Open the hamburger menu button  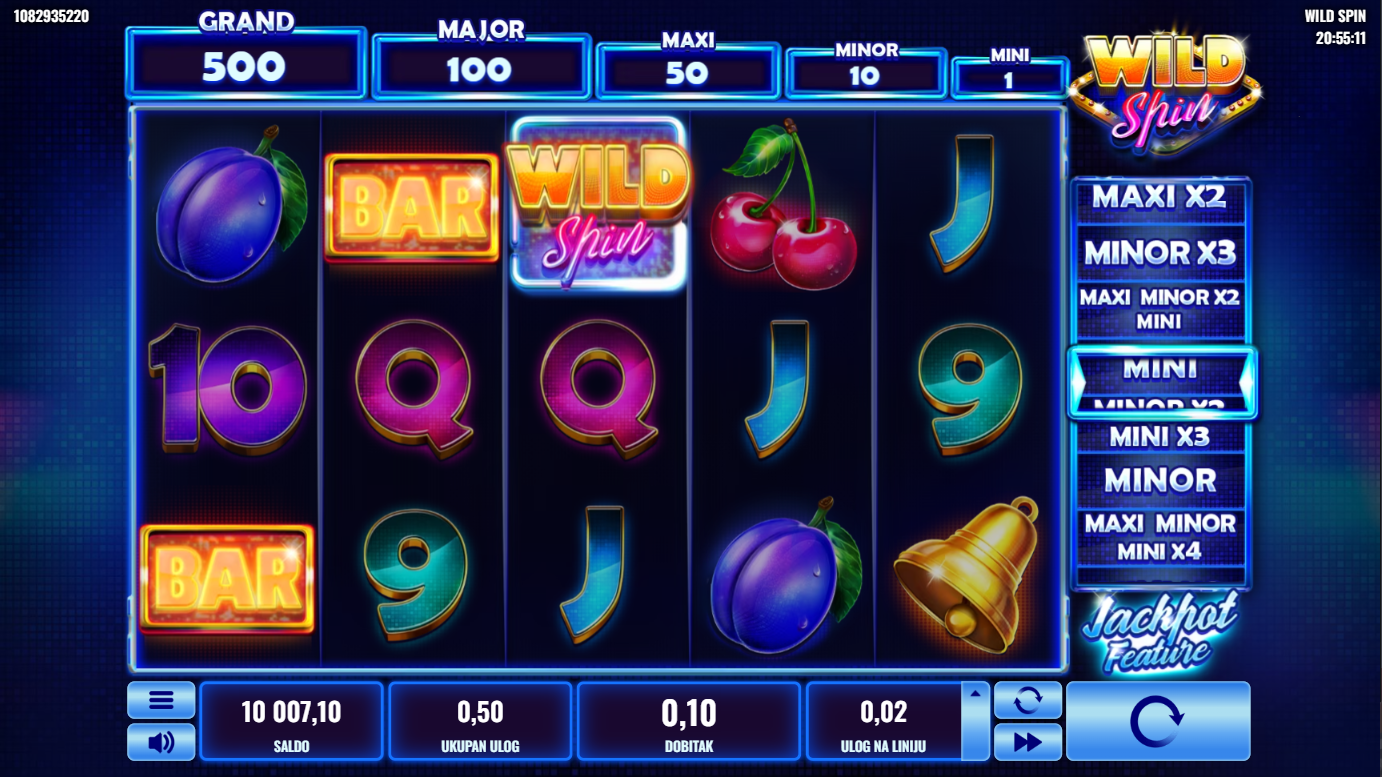tap(161, 700)
